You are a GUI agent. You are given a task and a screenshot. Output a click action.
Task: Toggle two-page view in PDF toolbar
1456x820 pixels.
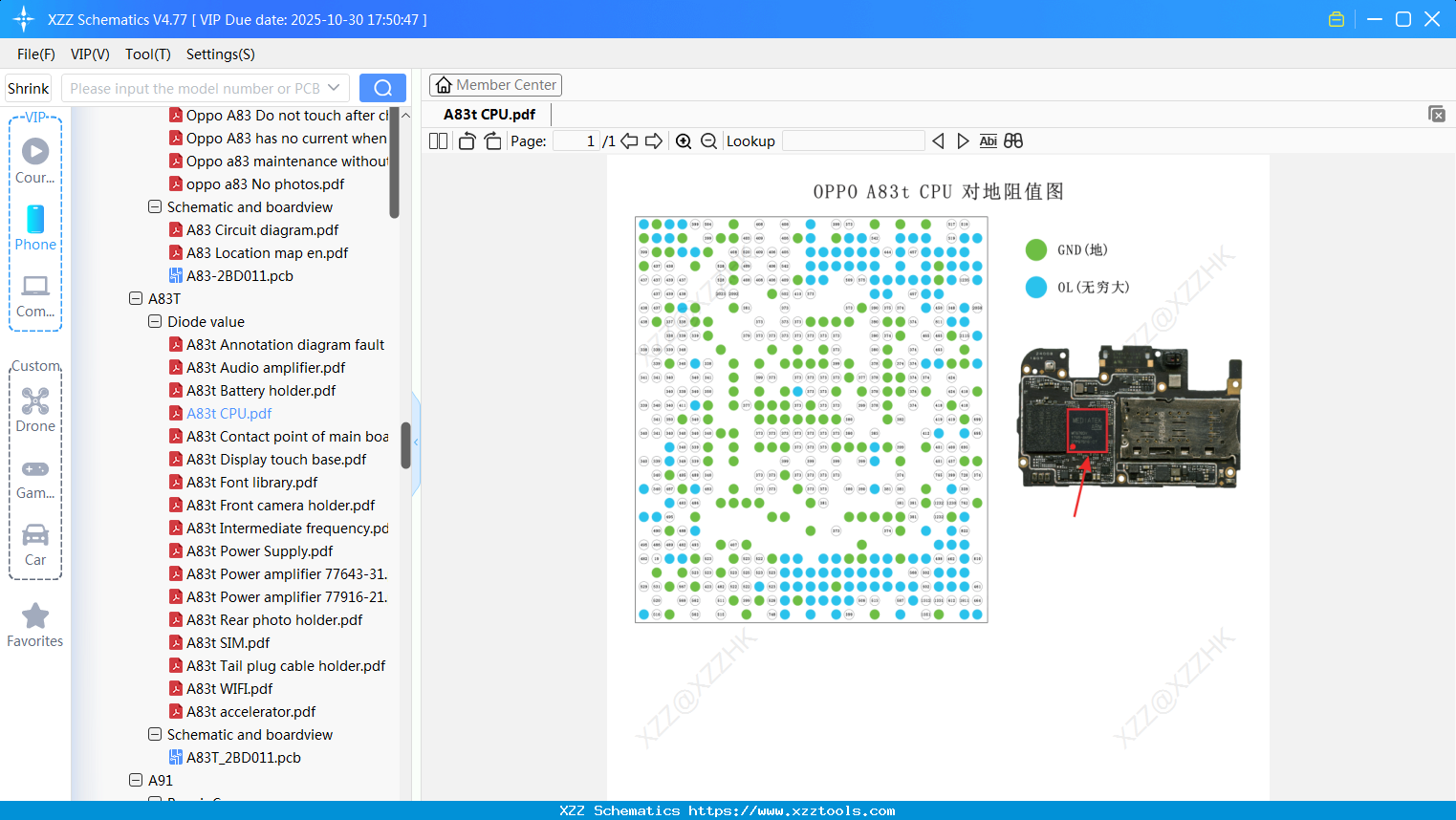coord(439,140)
